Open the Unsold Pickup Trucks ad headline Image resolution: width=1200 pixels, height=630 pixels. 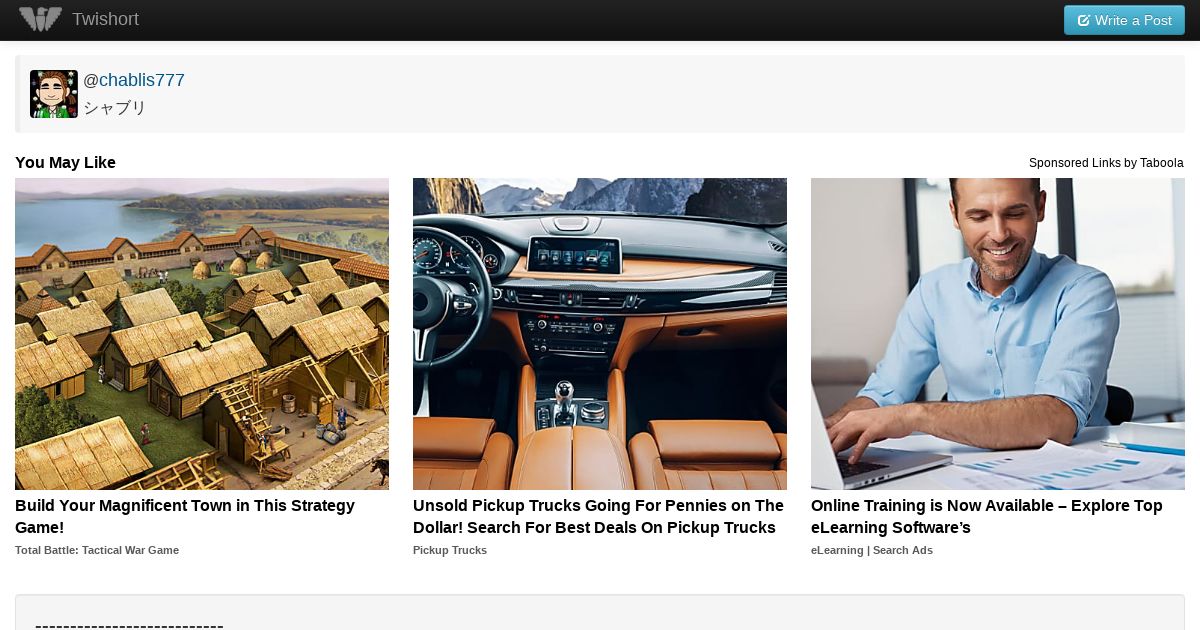(598, 517)
